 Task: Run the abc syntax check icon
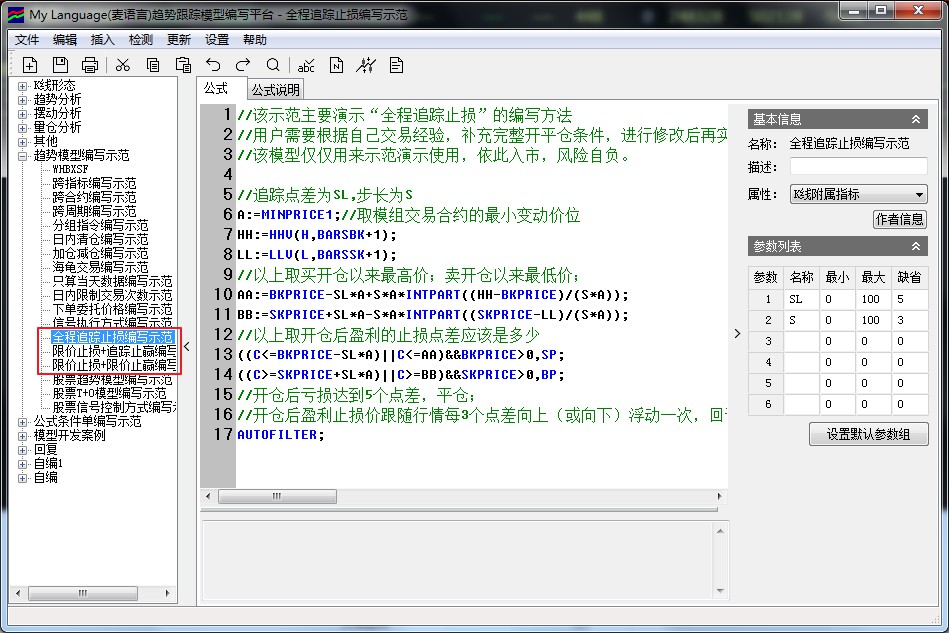(x=307, y=65)
